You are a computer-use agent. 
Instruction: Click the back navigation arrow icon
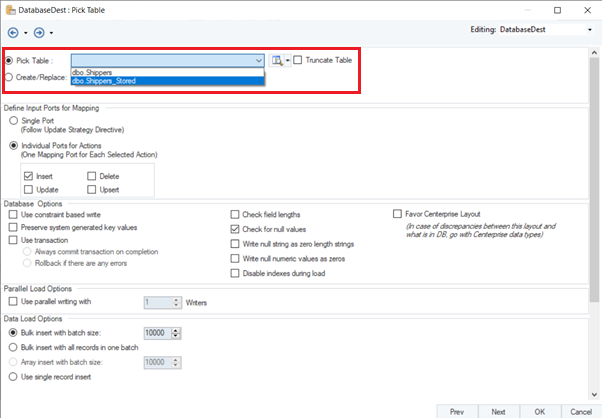click(12, 32)
